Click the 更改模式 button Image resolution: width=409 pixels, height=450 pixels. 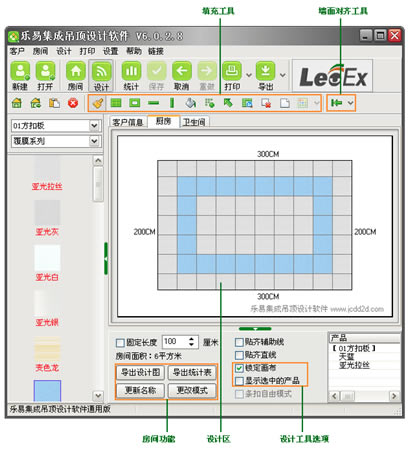tap(192, 390)
